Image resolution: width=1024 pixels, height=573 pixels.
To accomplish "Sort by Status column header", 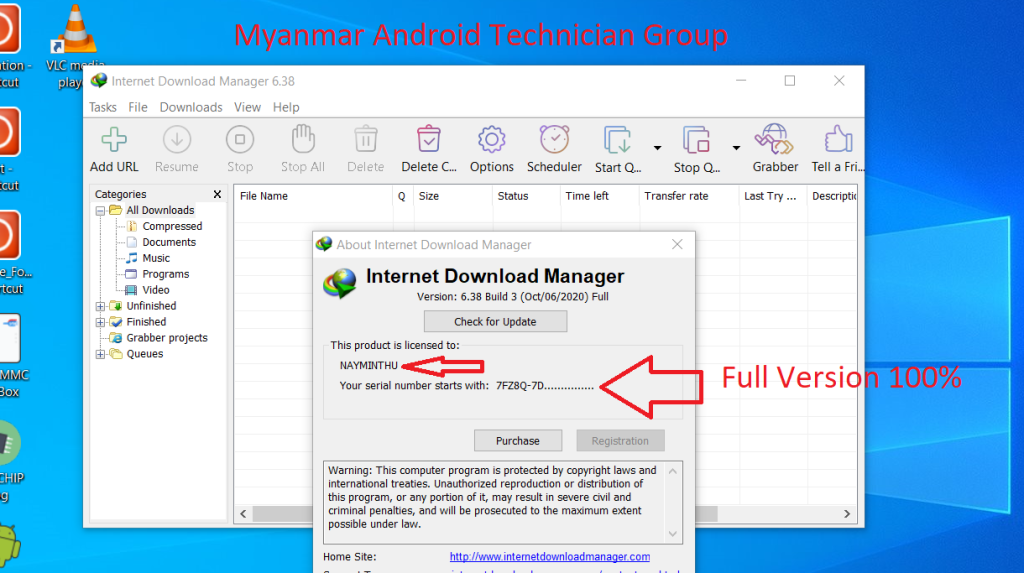I will click(x=526, y=196).
